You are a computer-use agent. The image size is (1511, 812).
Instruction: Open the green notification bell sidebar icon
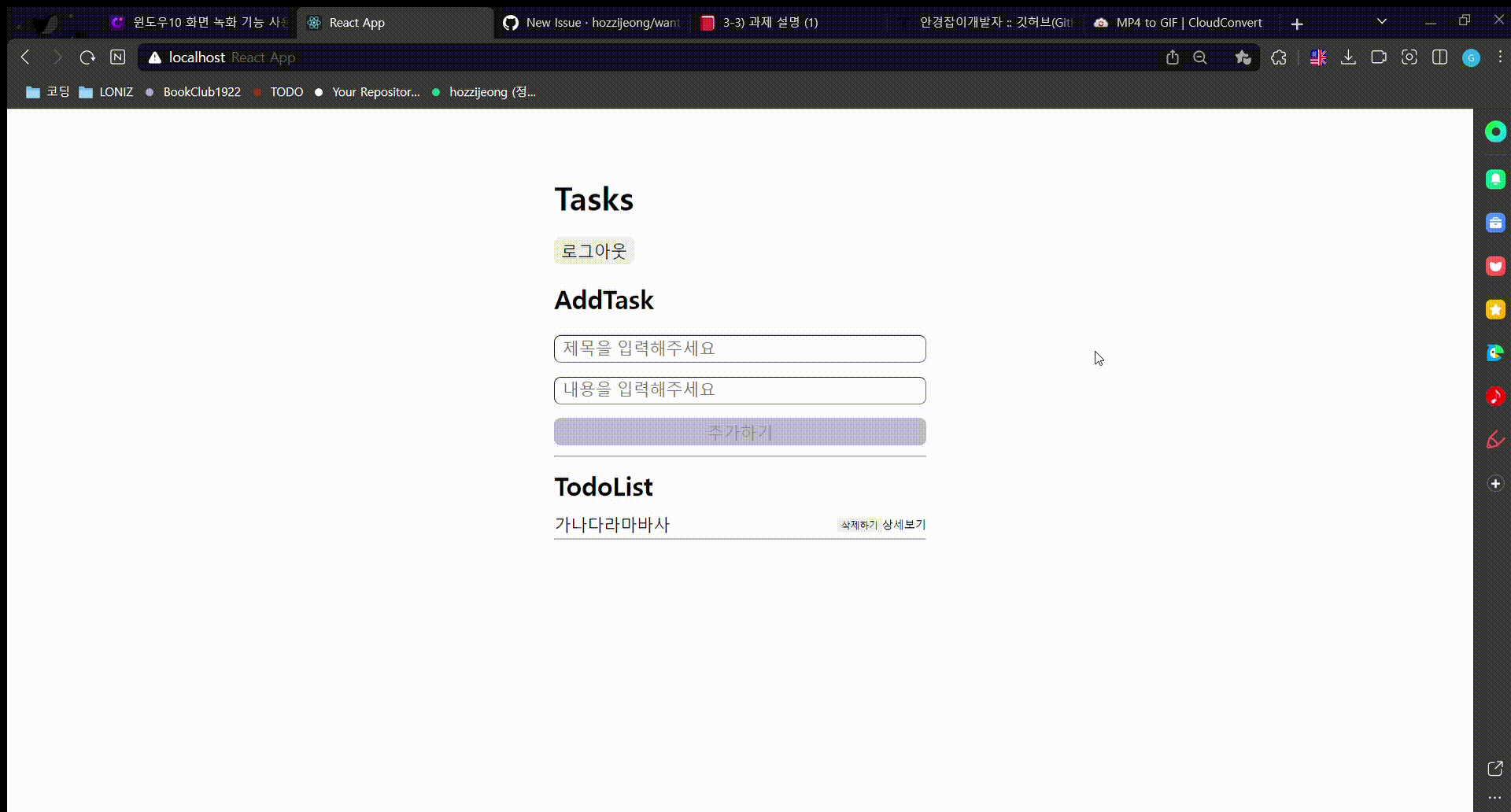tap(1495, 179)
